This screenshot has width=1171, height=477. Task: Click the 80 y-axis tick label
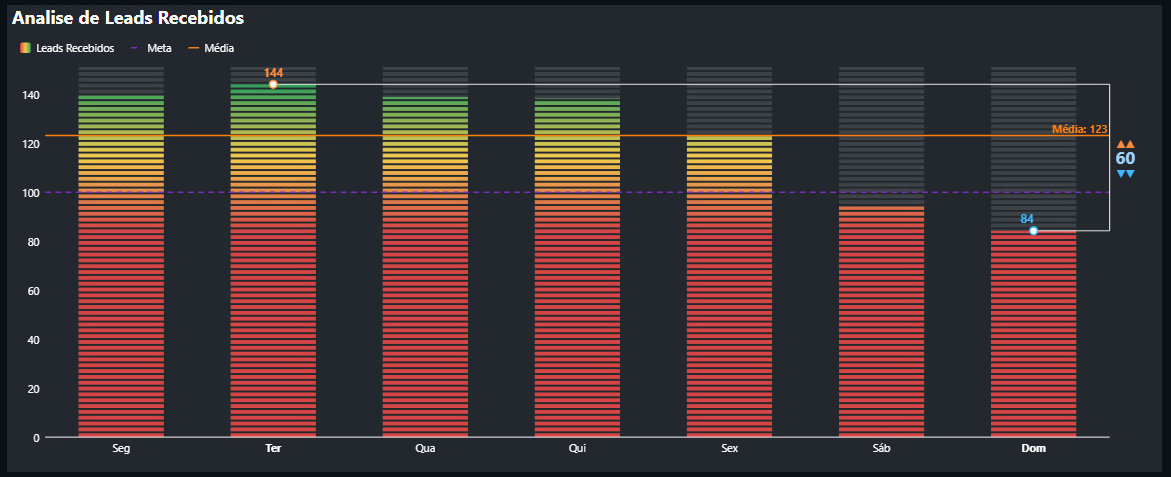[x=34, y=242]
